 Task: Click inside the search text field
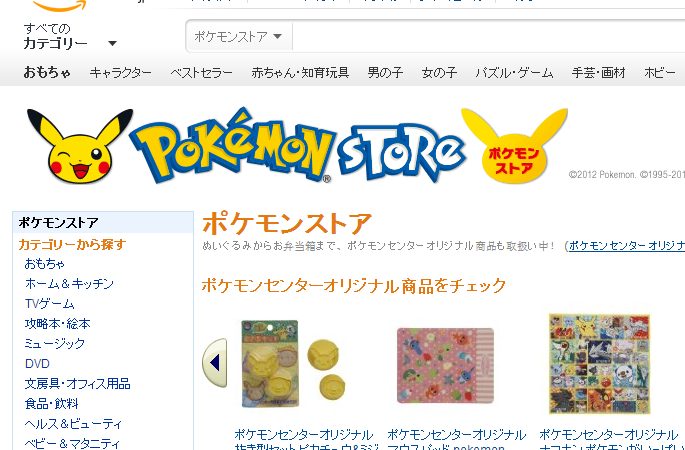[488, 36]
